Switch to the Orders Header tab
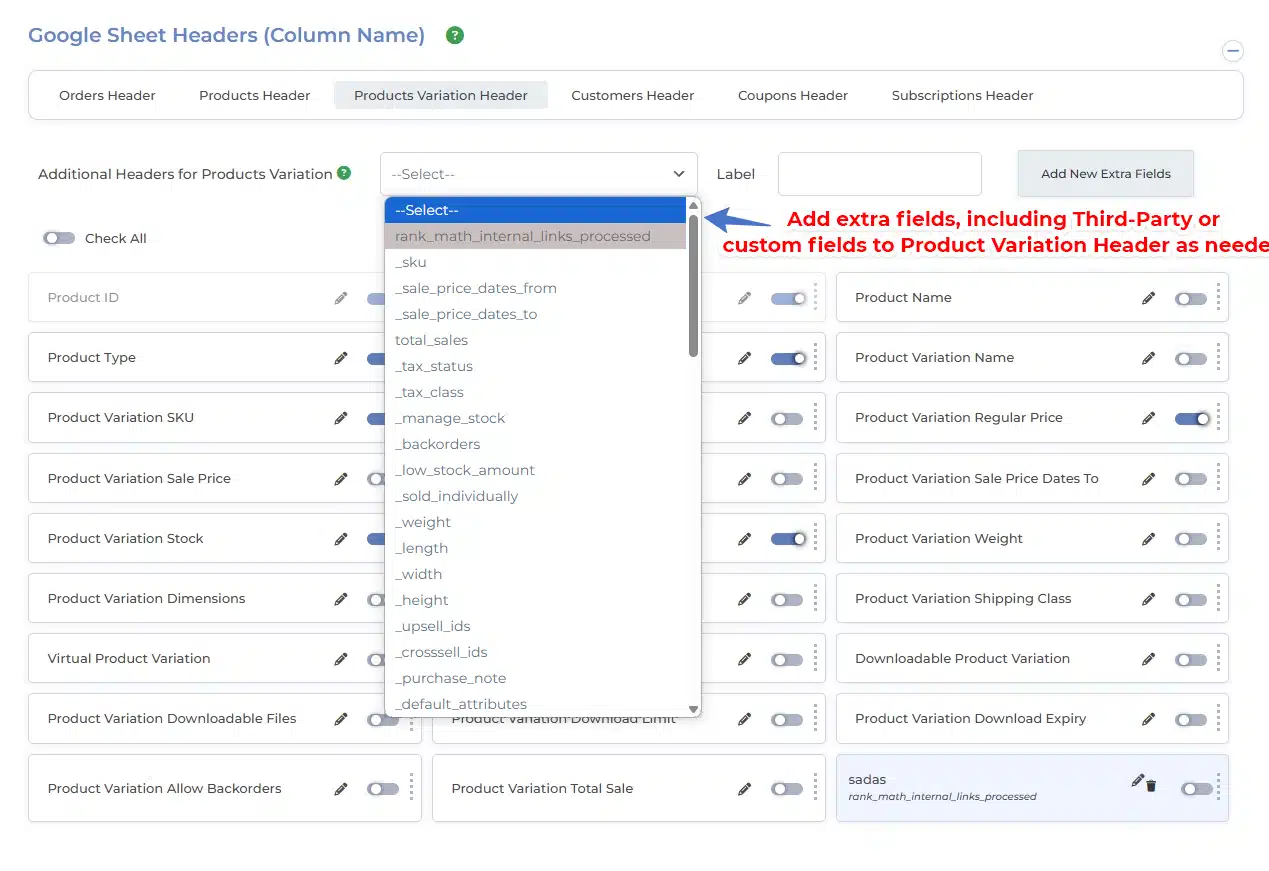Image resolution: width=1269 pixels, height=871 pixels. coord(107,96)
